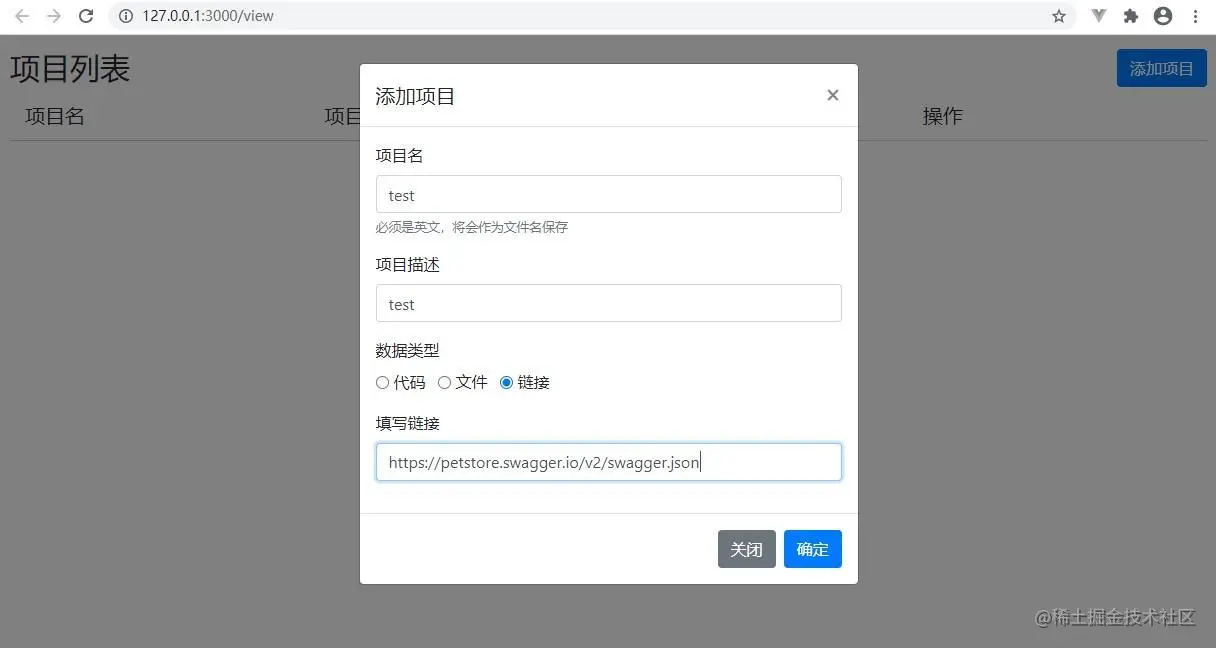Click the 操作 column header
This screenshot has width=1216, height=648.
[x=942, y=116]
